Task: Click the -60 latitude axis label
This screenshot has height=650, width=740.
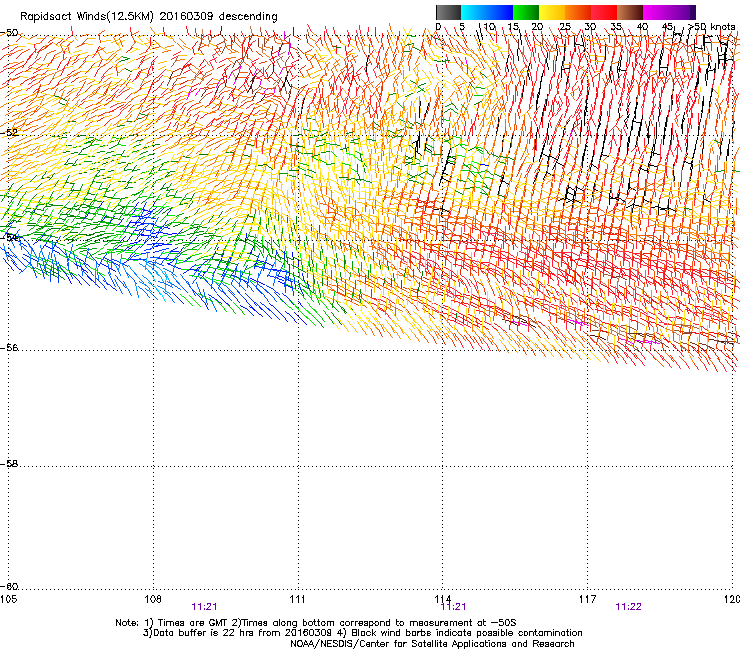Action: point(9,586)
